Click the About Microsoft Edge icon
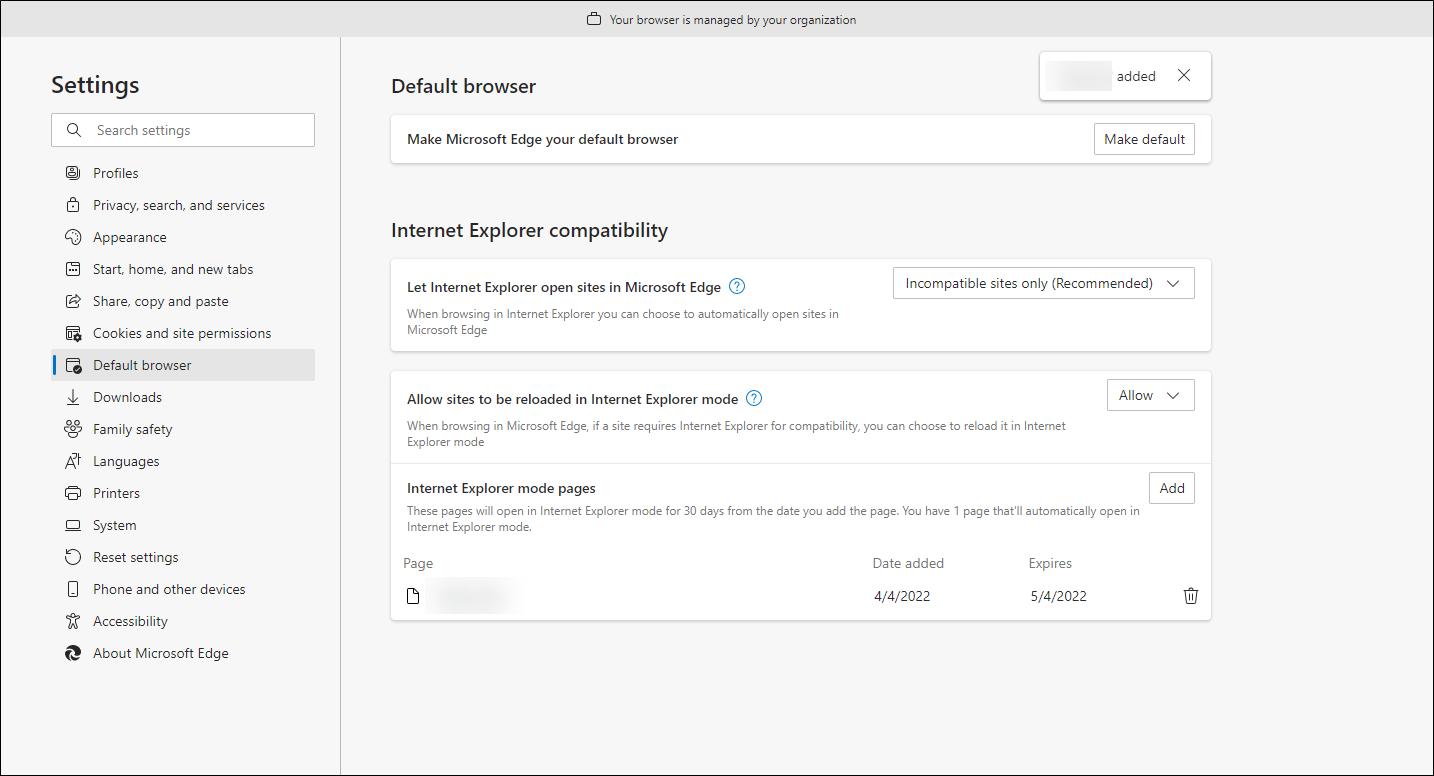The width and height of the screenshot is (1434, 776). click(72, 652)
